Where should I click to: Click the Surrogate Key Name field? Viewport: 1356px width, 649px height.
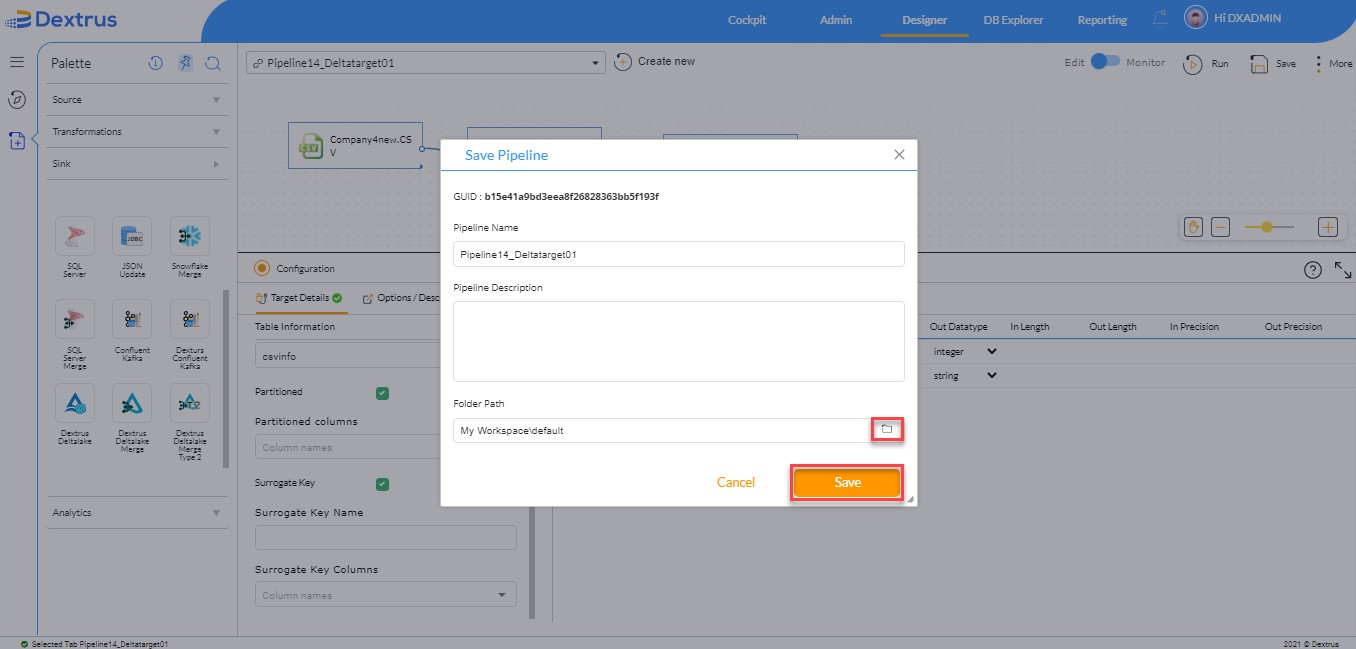pos(385,538)
